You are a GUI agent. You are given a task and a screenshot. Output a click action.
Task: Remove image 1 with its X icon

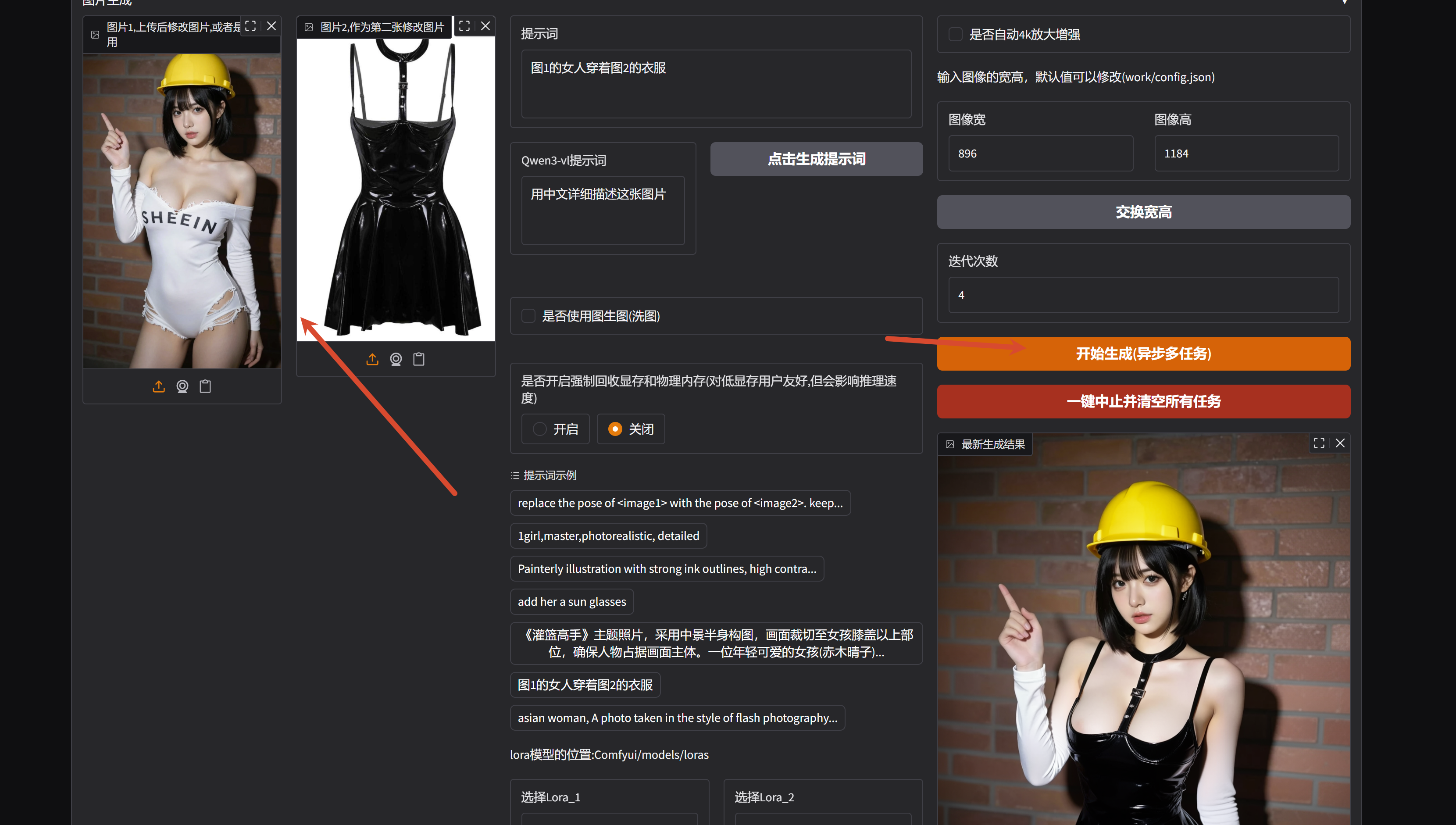coord(271,26)
